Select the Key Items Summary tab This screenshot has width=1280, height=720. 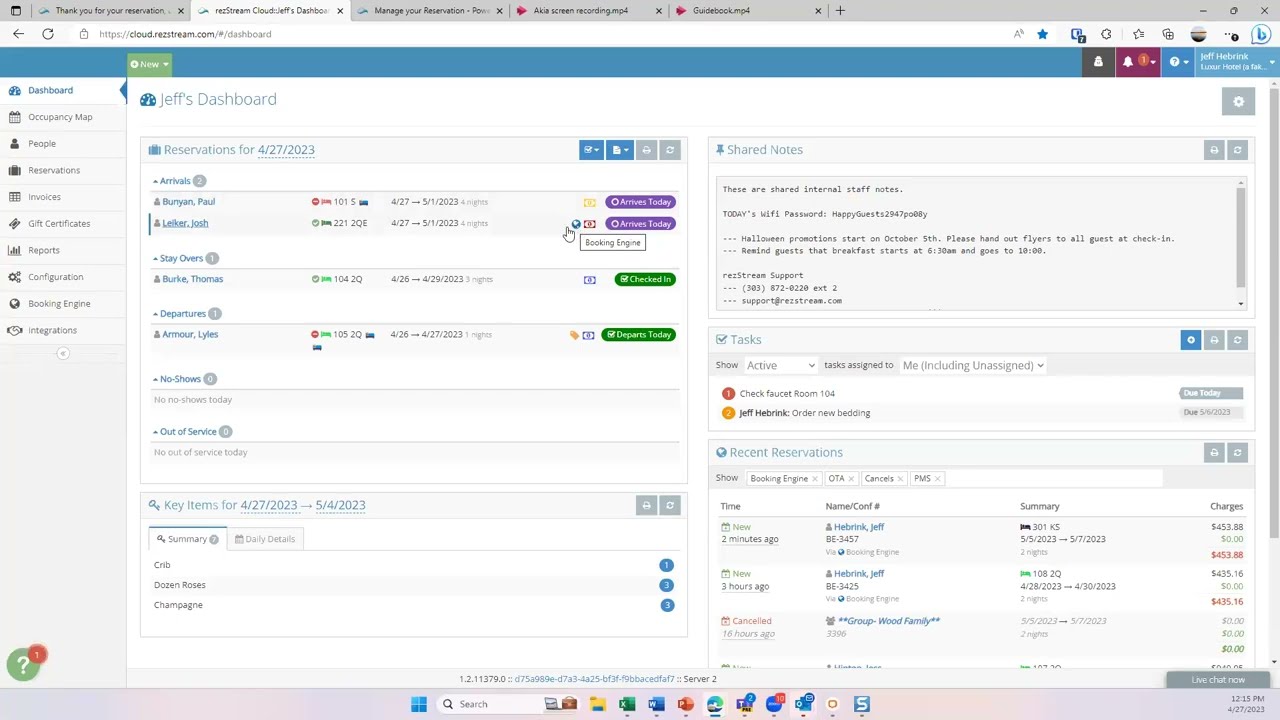(187, 539)
